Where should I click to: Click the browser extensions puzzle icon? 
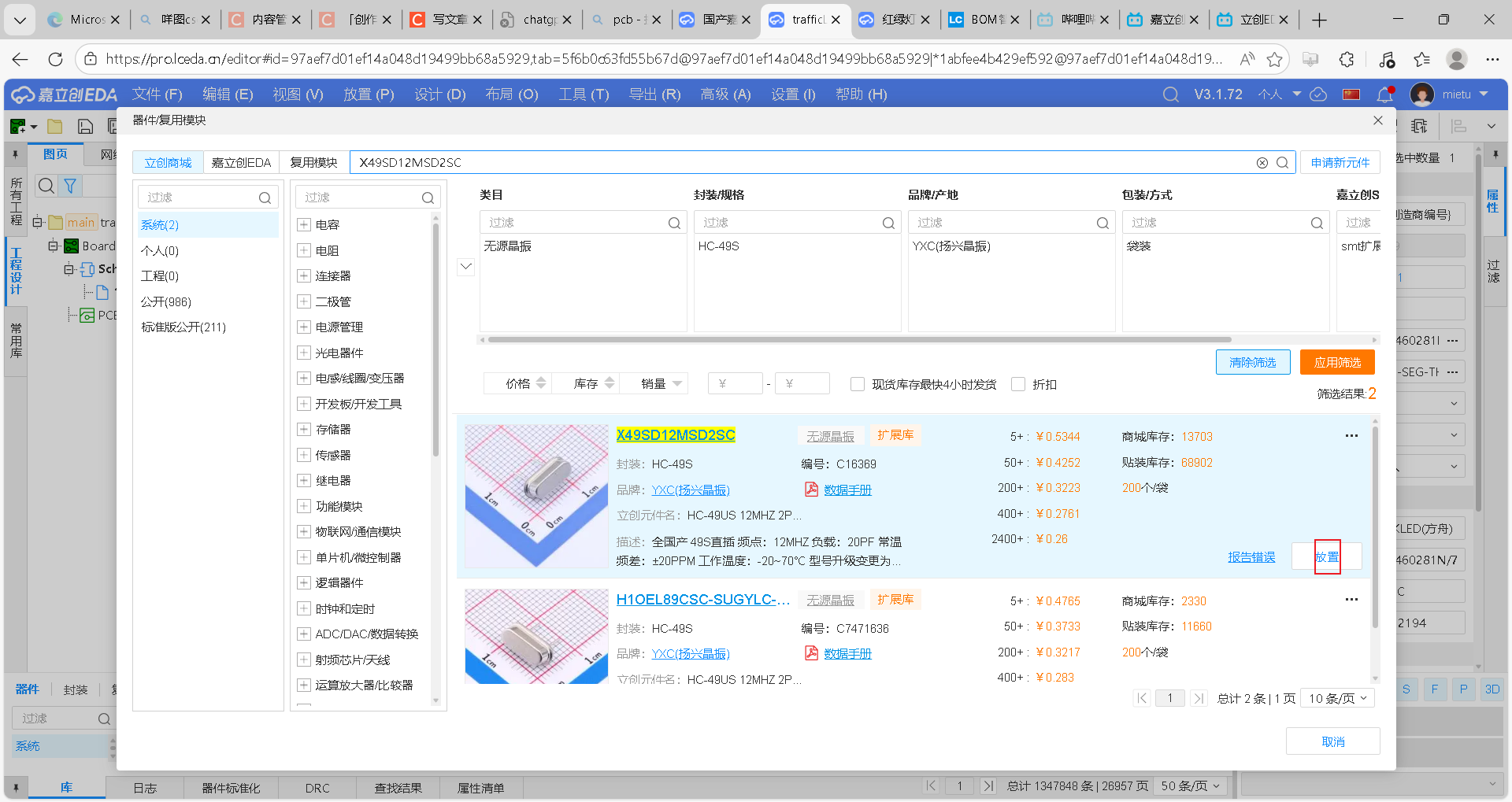[x=1347, y=59]
